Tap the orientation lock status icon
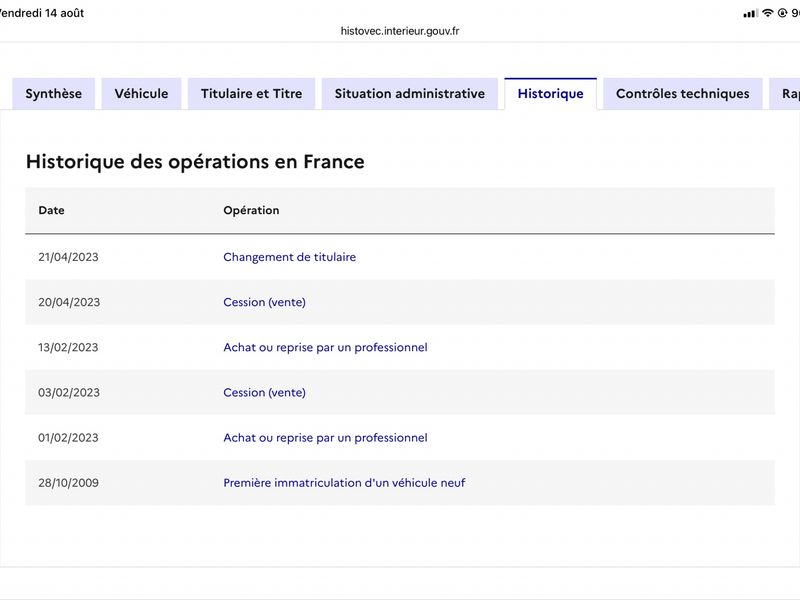 [x=782, y=13]
